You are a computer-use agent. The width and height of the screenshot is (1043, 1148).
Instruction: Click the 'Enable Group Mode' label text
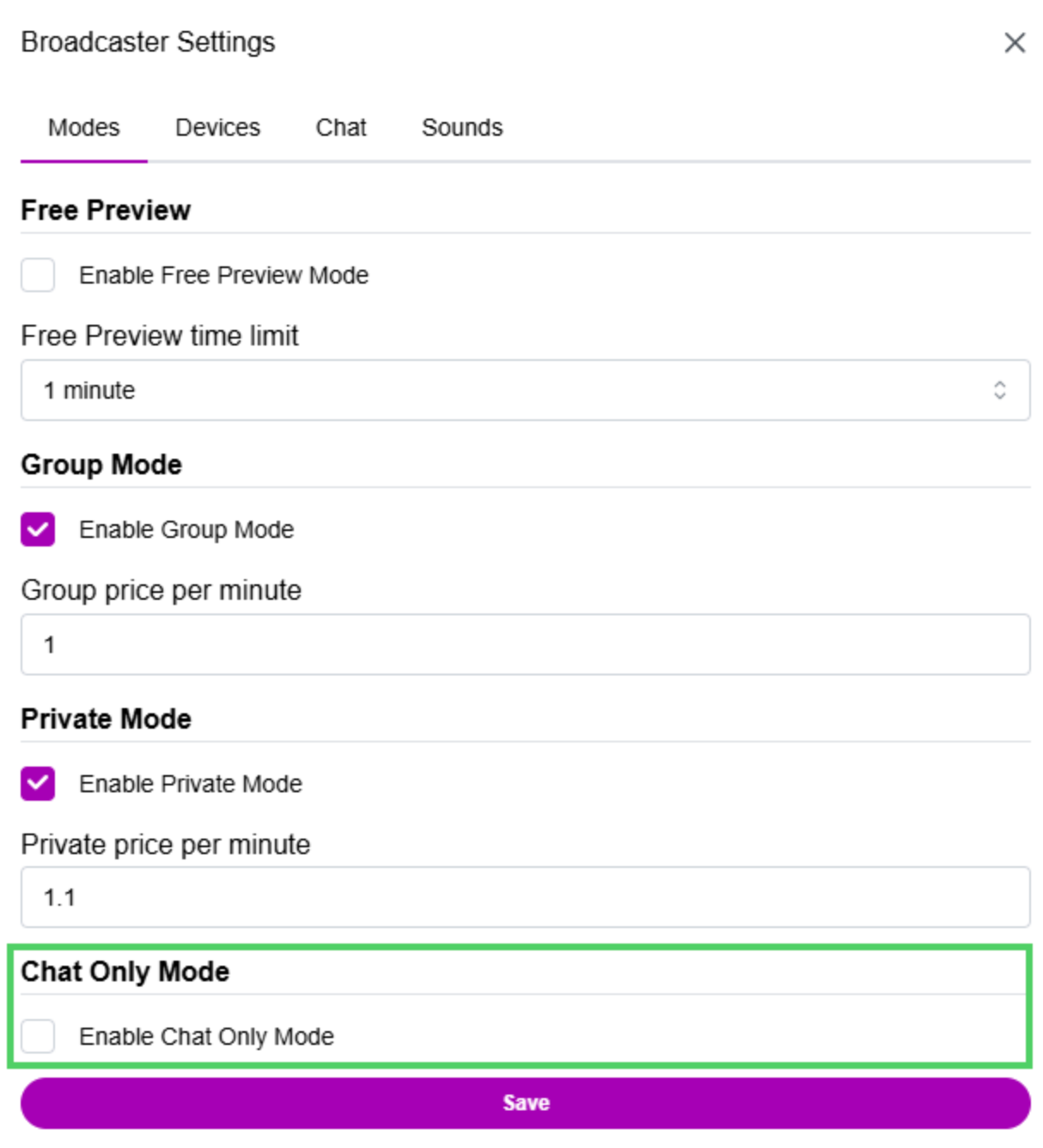point(186,529)
